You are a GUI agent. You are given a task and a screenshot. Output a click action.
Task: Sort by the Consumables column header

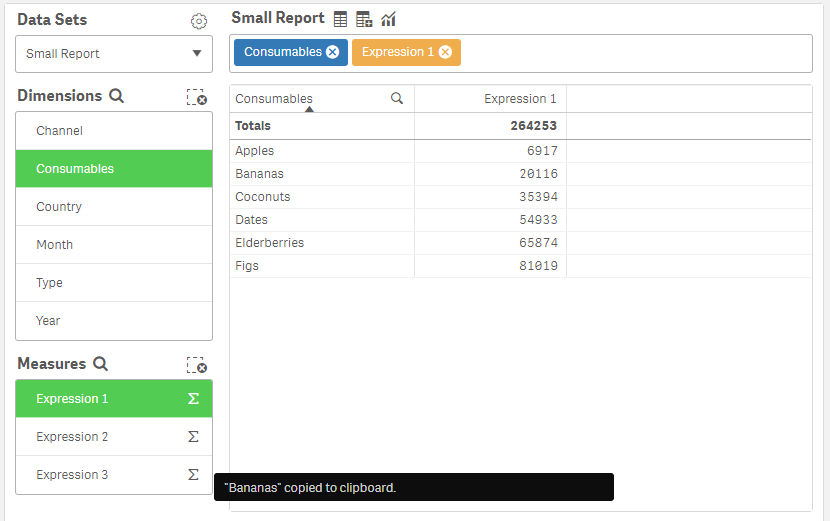(x=274, y=99)
